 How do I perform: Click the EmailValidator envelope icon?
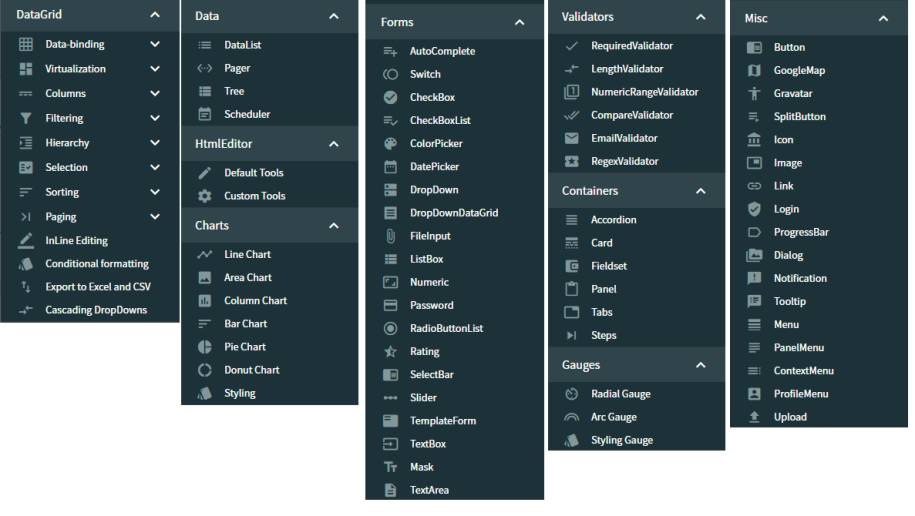pyautogui.click(x=571, y=138)
